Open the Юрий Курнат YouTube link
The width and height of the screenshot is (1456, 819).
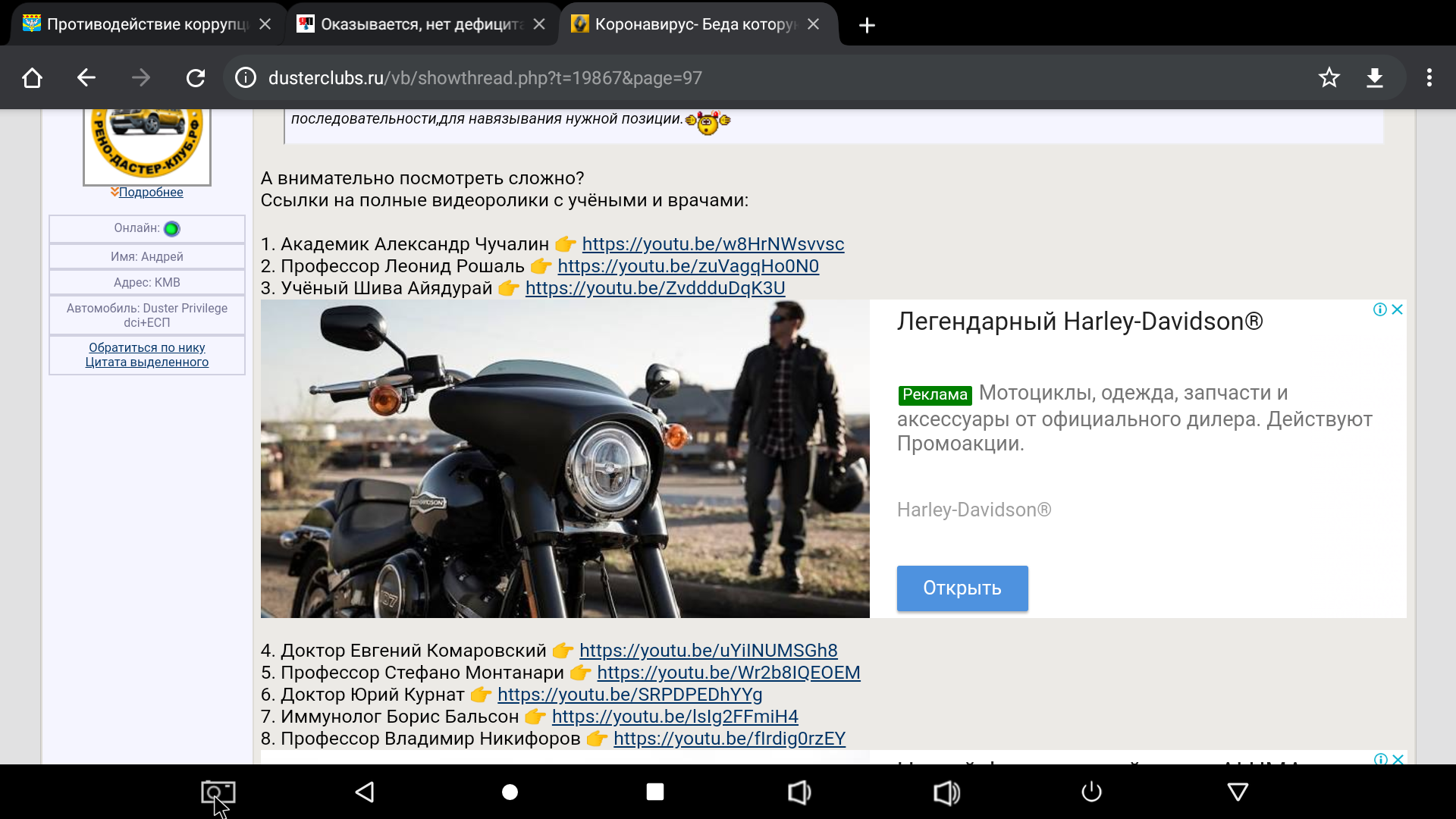630,695
